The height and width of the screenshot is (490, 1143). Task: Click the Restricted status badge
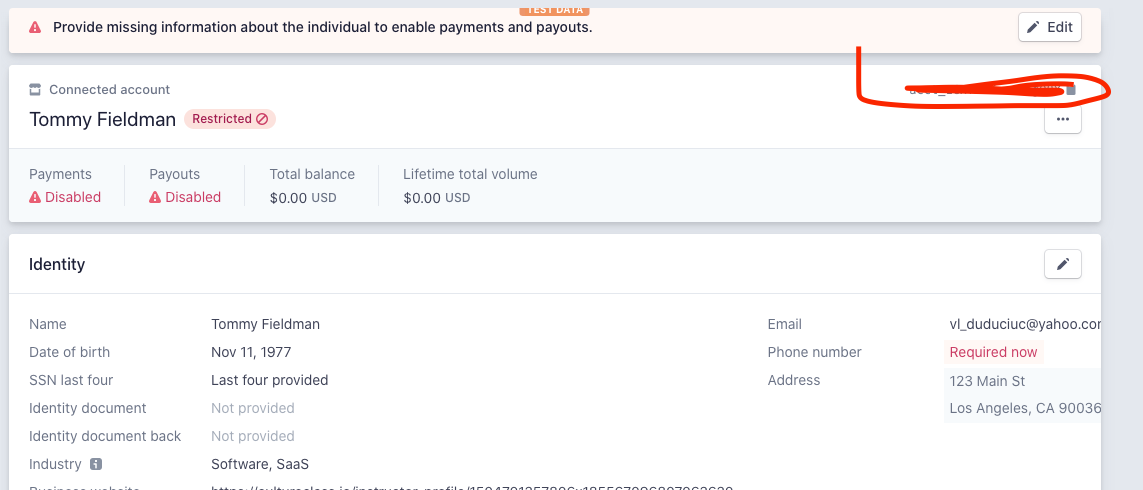pyautogui.click(x=230, y=119)
